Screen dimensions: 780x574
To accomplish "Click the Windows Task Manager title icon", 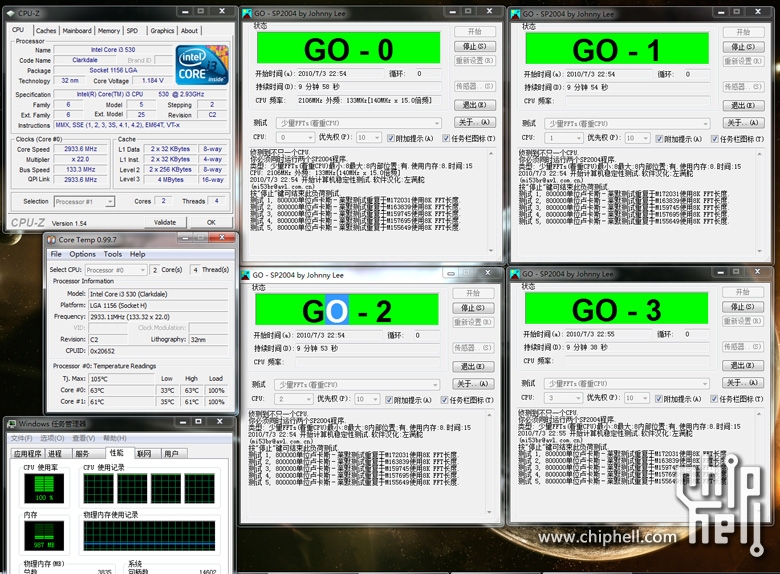I will coord(11,424).
